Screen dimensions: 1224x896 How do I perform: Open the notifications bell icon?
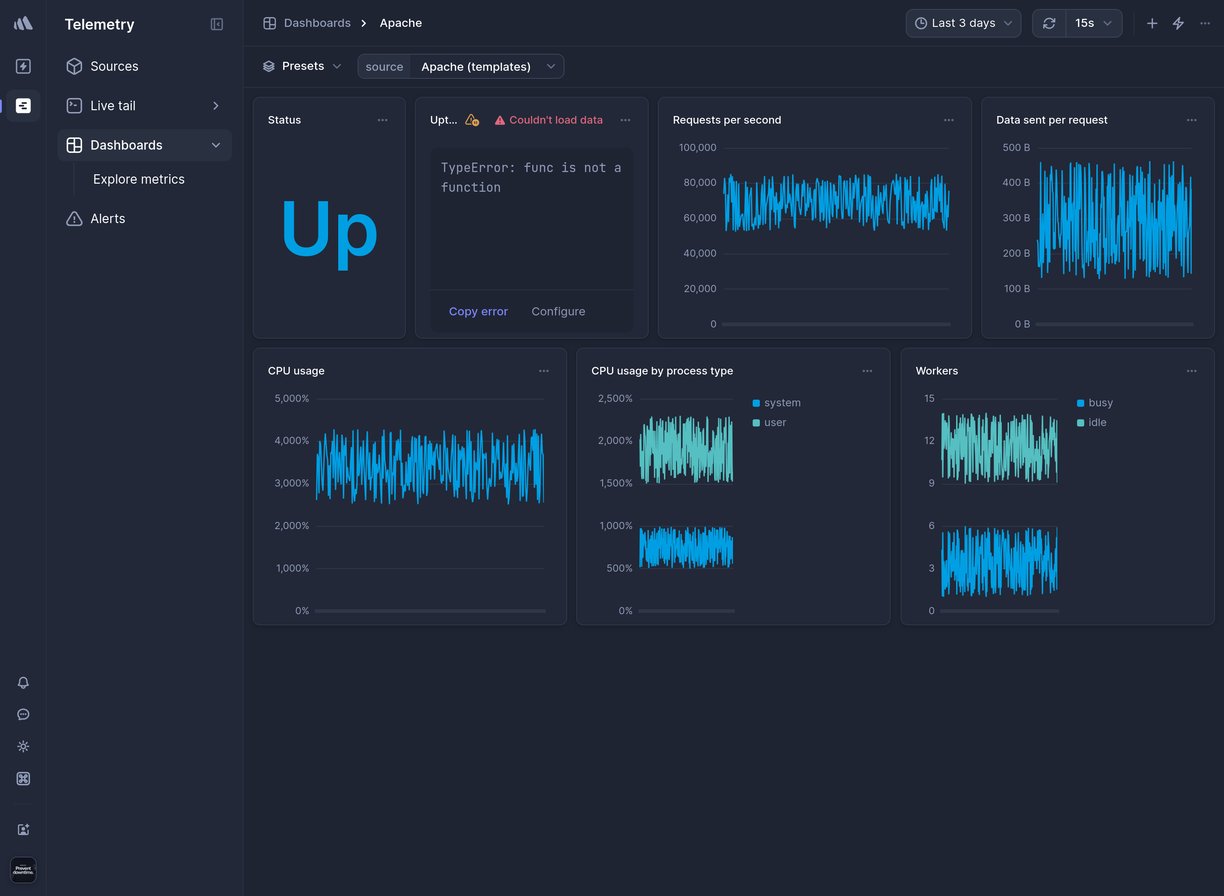pyautogui.click(x=23, y=683)
